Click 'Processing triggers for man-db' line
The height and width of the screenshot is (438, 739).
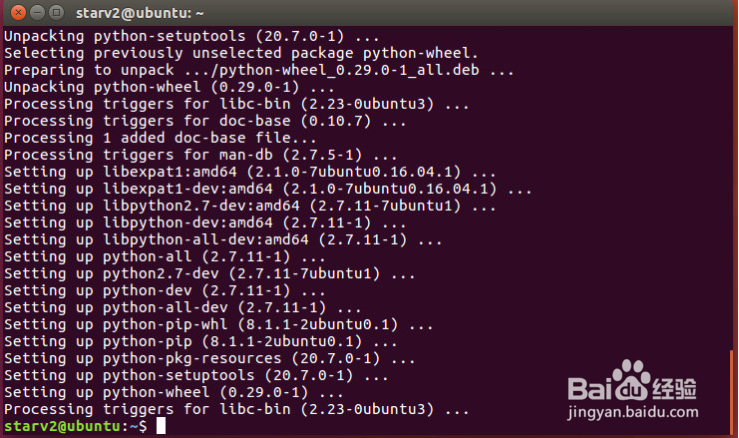point(200,155)
